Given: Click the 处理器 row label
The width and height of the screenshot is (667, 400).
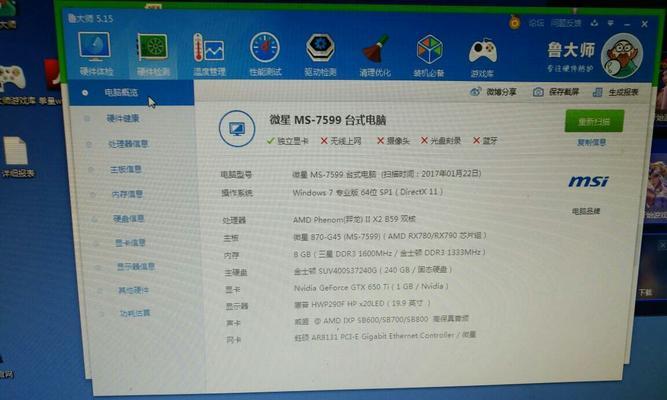Looking at the screenshot, I should coord(234,220).
